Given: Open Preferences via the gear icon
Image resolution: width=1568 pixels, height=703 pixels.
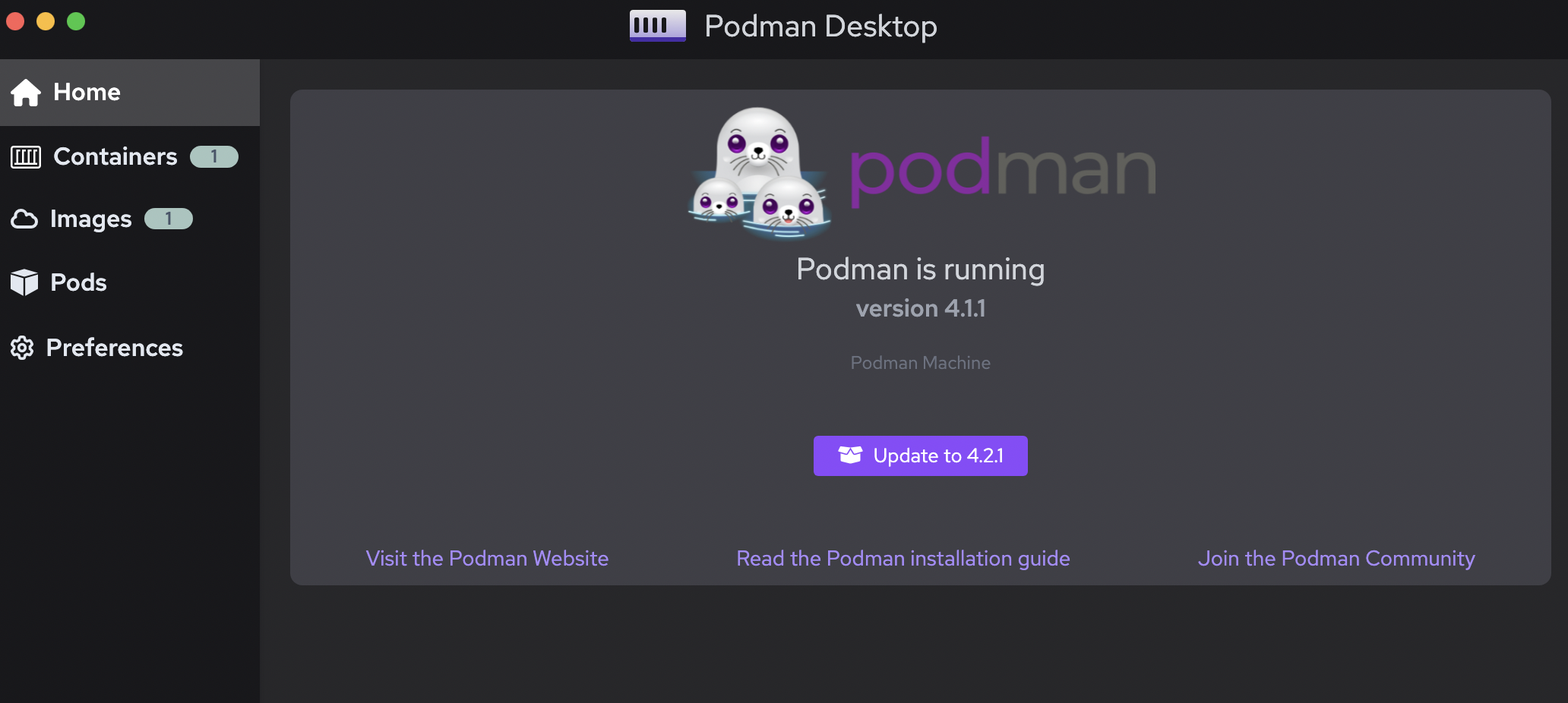Looking at the screenshot, I should 21,348.
